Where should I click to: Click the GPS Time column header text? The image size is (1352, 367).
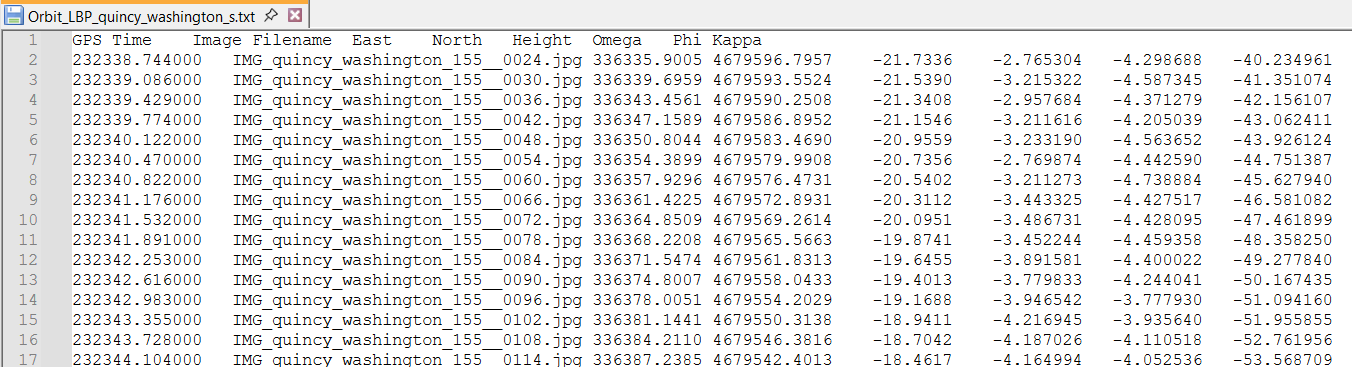[112, 40]
